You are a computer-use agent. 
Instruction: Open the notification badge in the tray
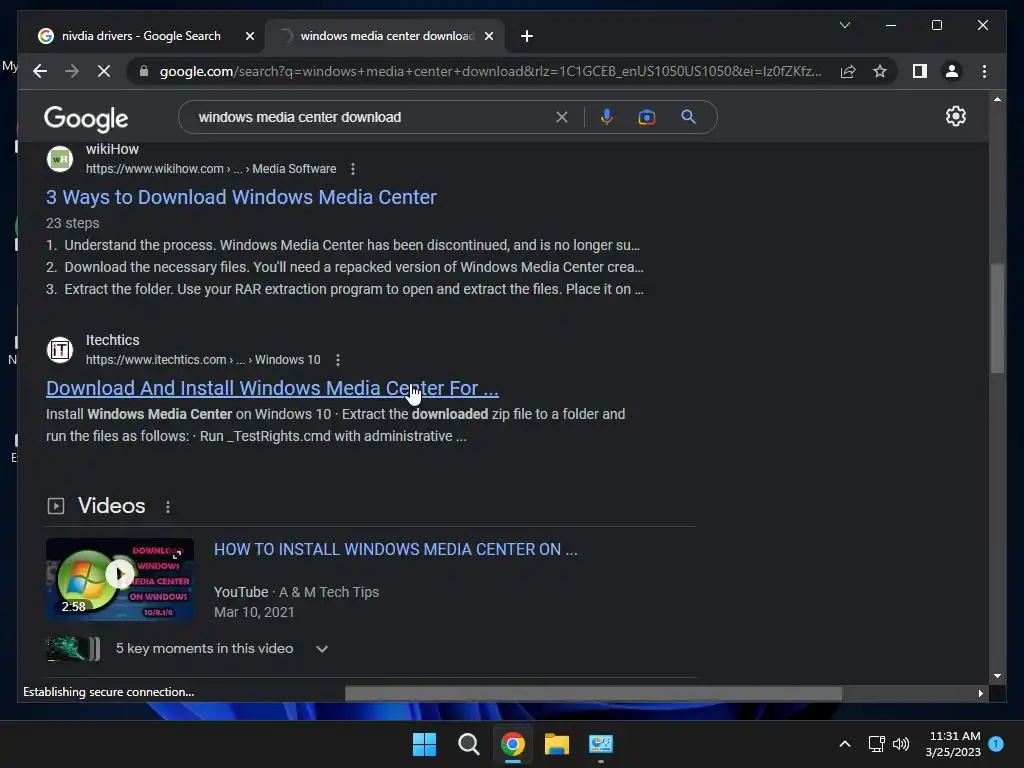point(996,744)
